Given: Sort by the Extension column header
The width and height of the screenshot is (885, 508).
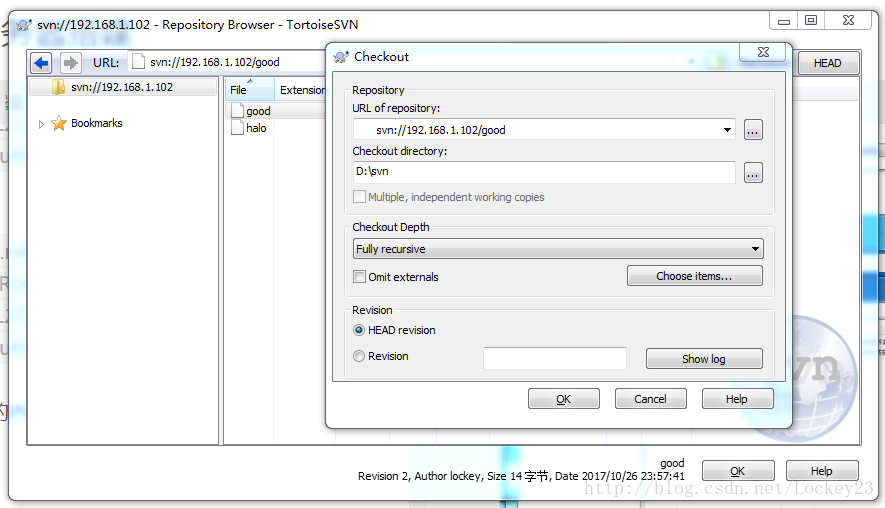Looking at the screenshot, I should pyautogui.click(x=302, y=90).
